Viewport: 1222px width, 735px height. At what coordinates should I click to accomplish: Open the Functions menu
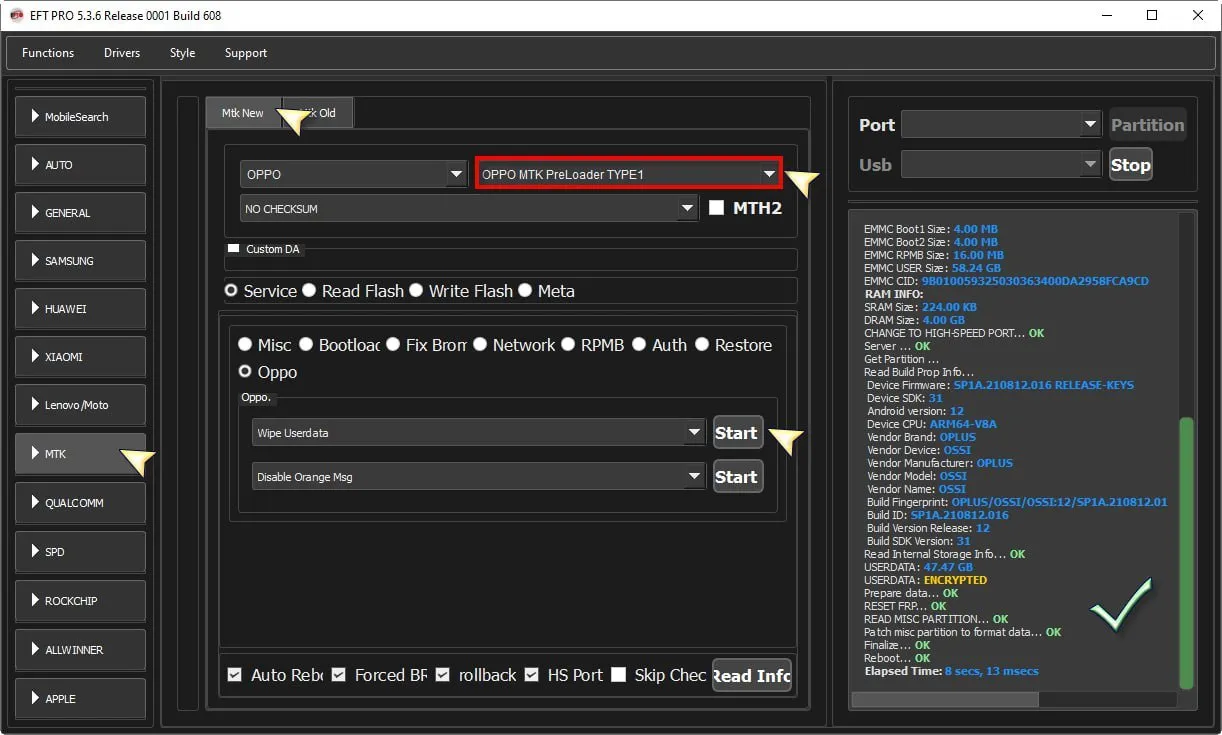(x=48, y=53)
